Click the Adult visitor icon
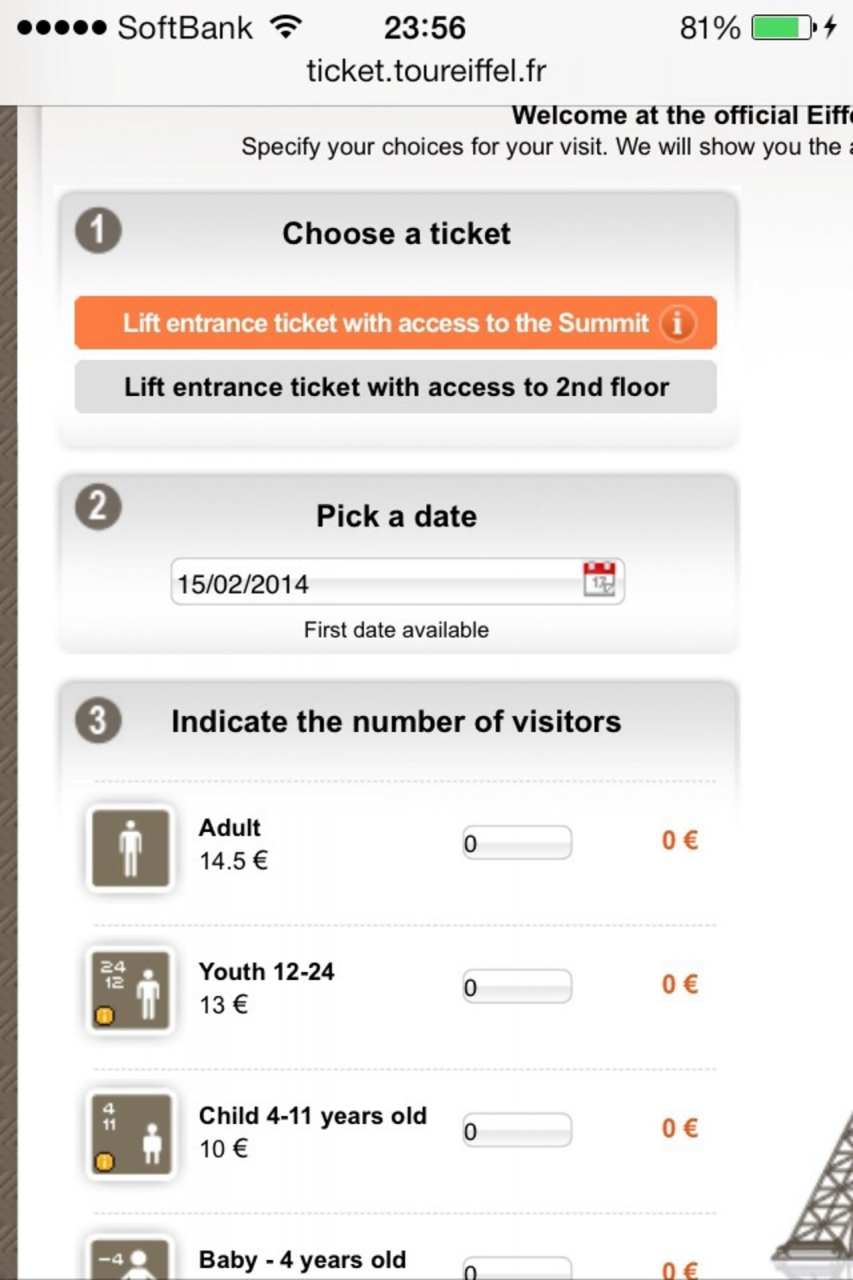Screen dimensions: 853x1280 pos(130,848)
